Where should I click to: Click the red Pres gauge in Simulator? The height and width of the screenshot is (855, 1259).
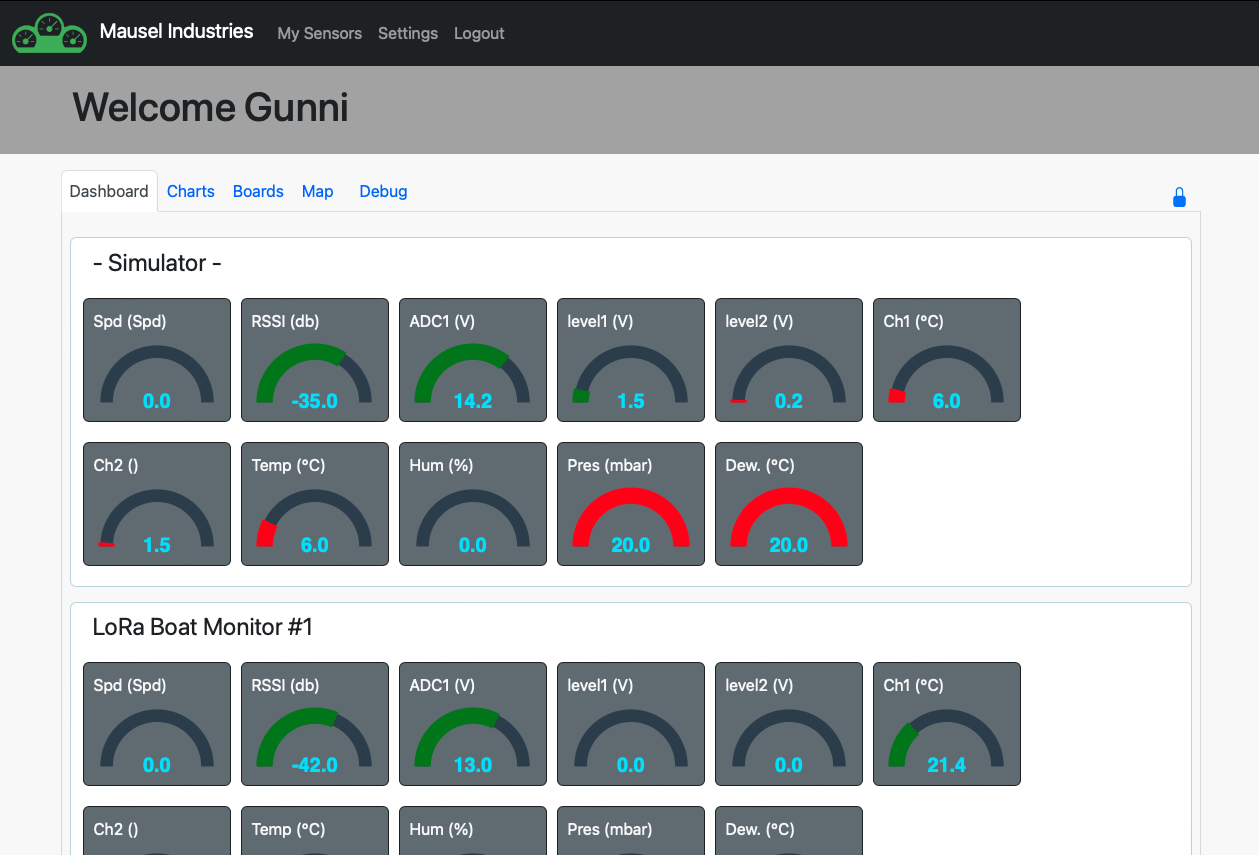tap(630, 503)
